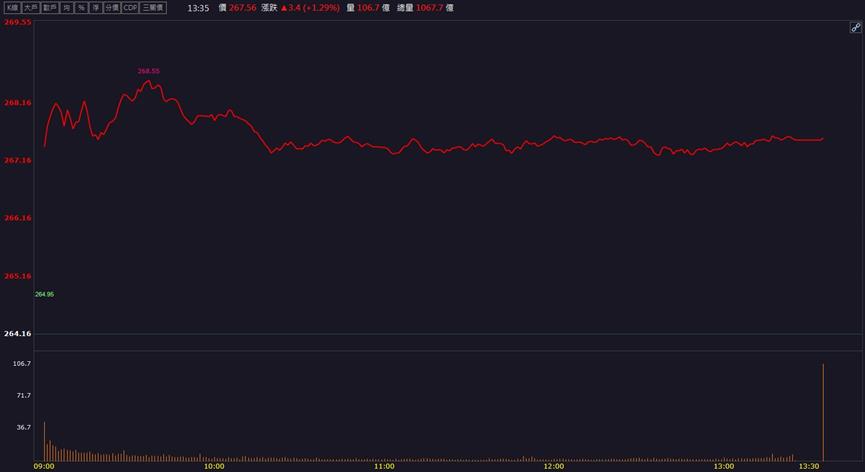This screenshot has height=472, width=865.
Task: Toggle the CDP indicator button
Action: point(130,8)
